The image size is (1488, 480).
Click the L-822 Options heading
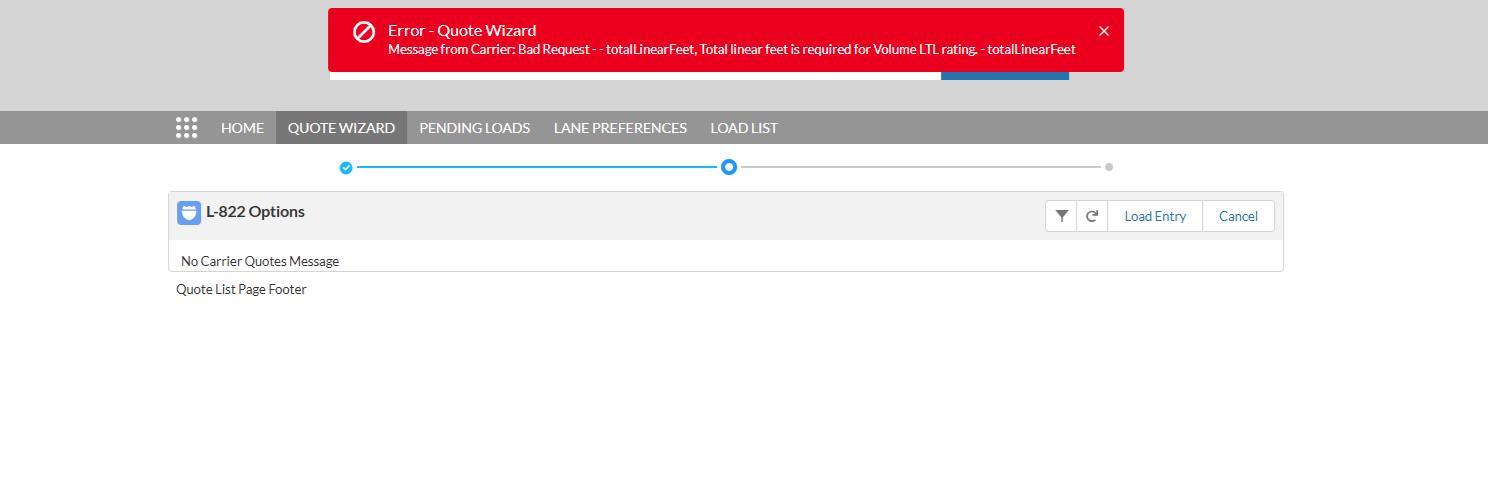click(255, 212)
